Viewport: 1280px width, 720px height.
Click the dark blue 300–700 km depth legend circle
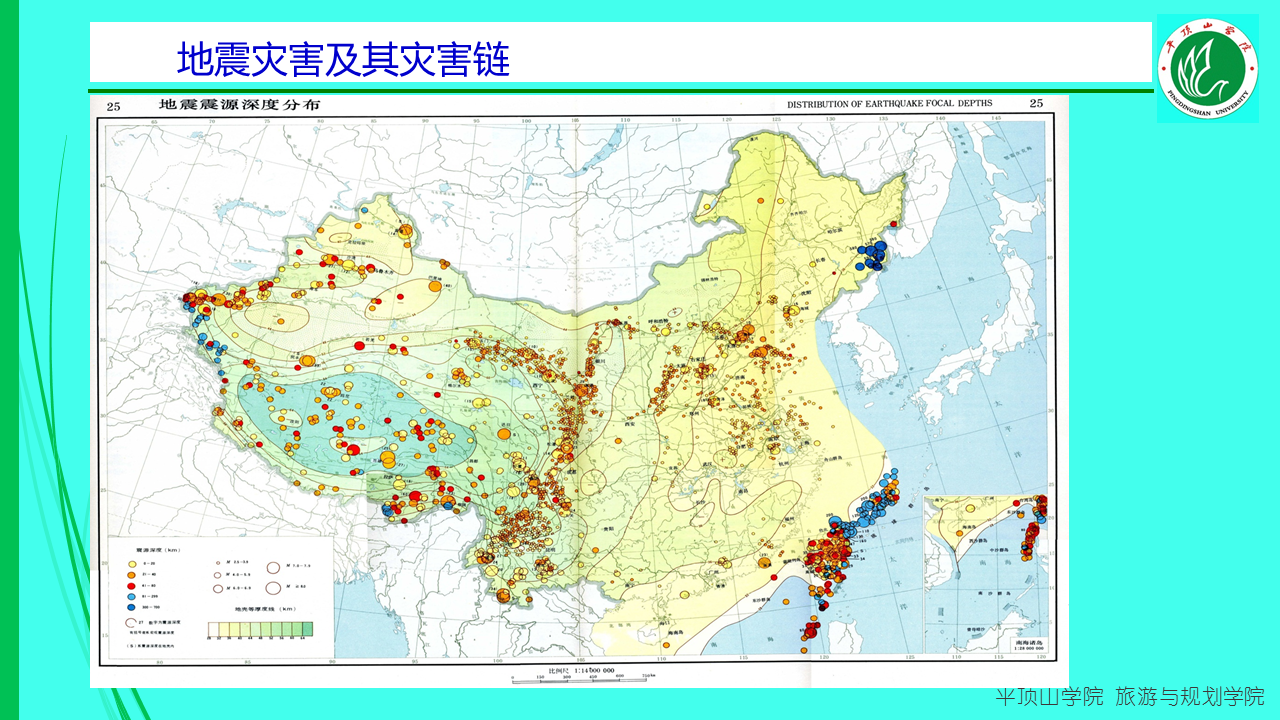click(x=131, y=608)
